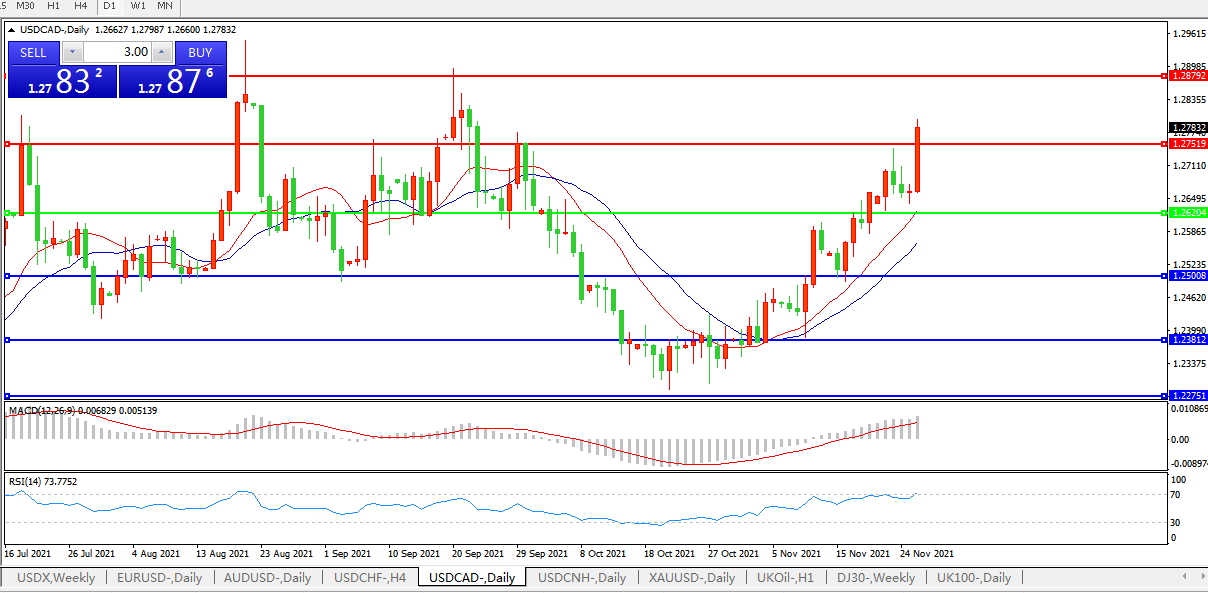Toggle the D1 daily timeframe

109,6
